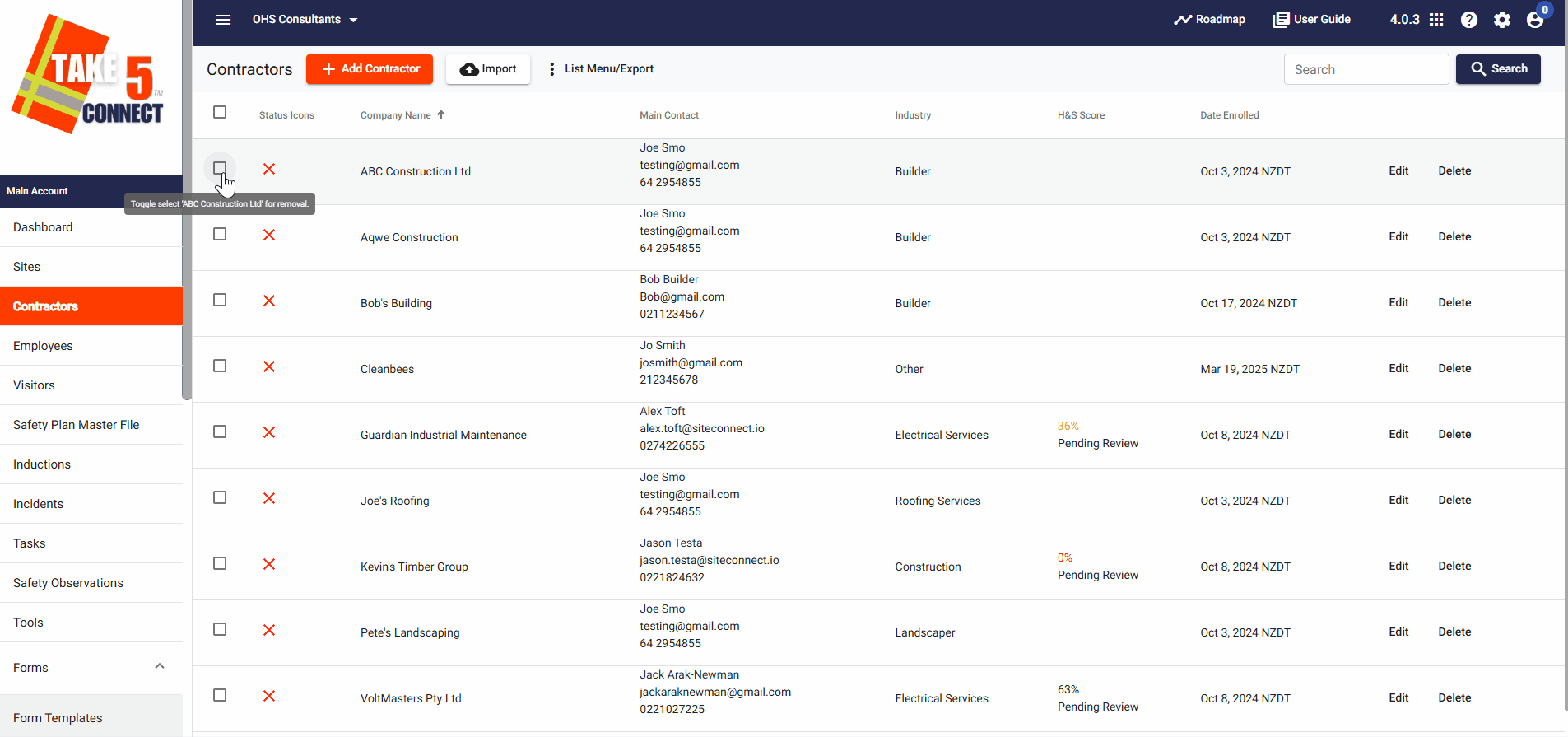Select the Guardian Industrial Maintenance checkbox

tap(220, 431)
